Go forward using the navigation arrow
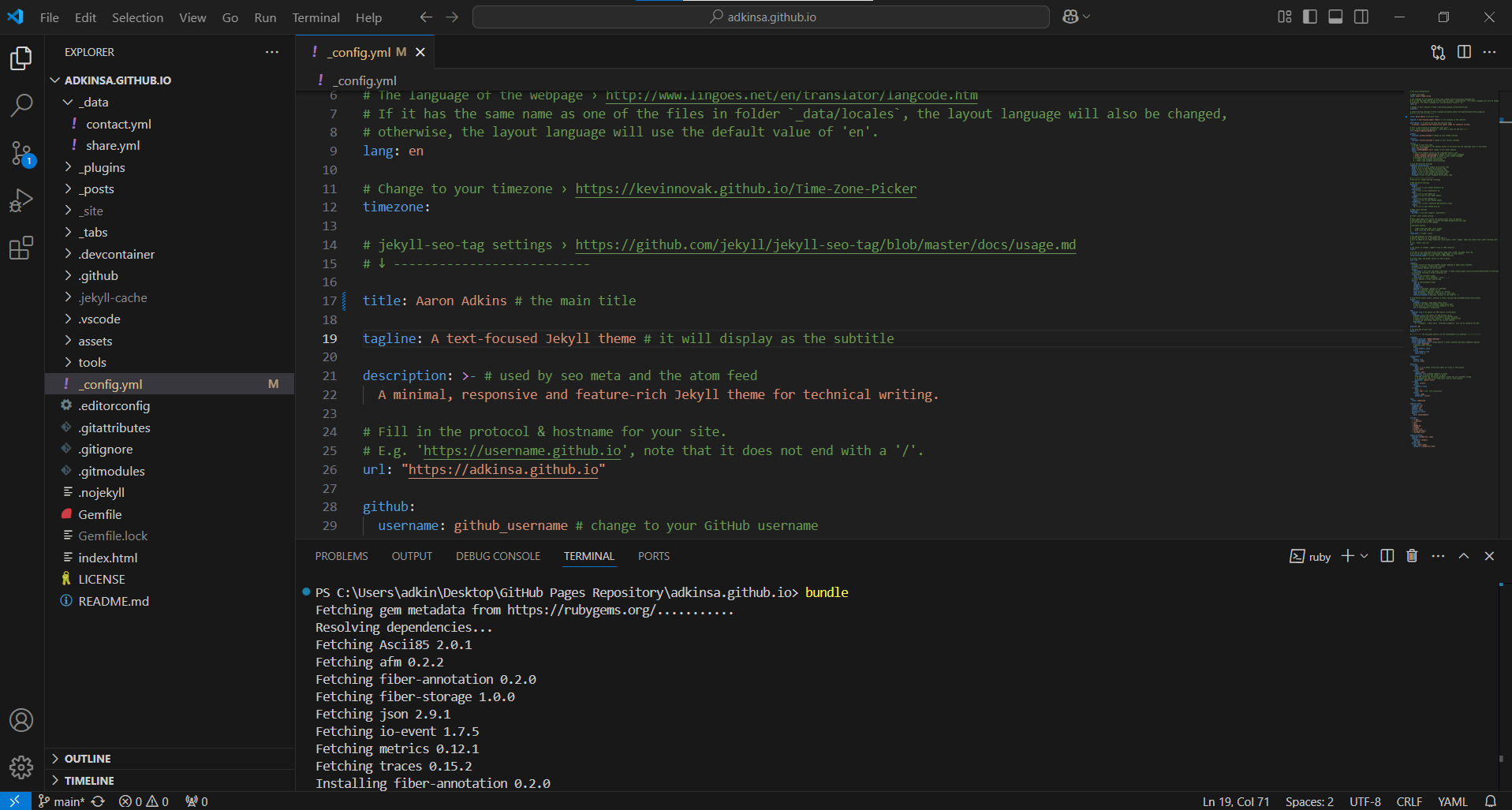 tap(452, 17)
